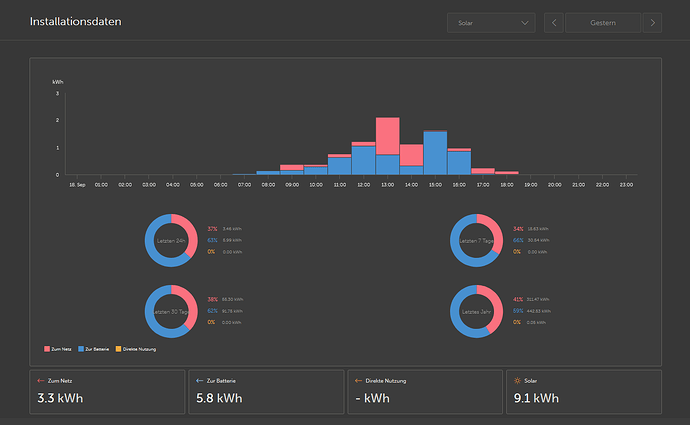The height and width of the screenshot is (425, 690).
Task: Click red arrow icon next to Zum Netz
Action: (x=41, y=381)
